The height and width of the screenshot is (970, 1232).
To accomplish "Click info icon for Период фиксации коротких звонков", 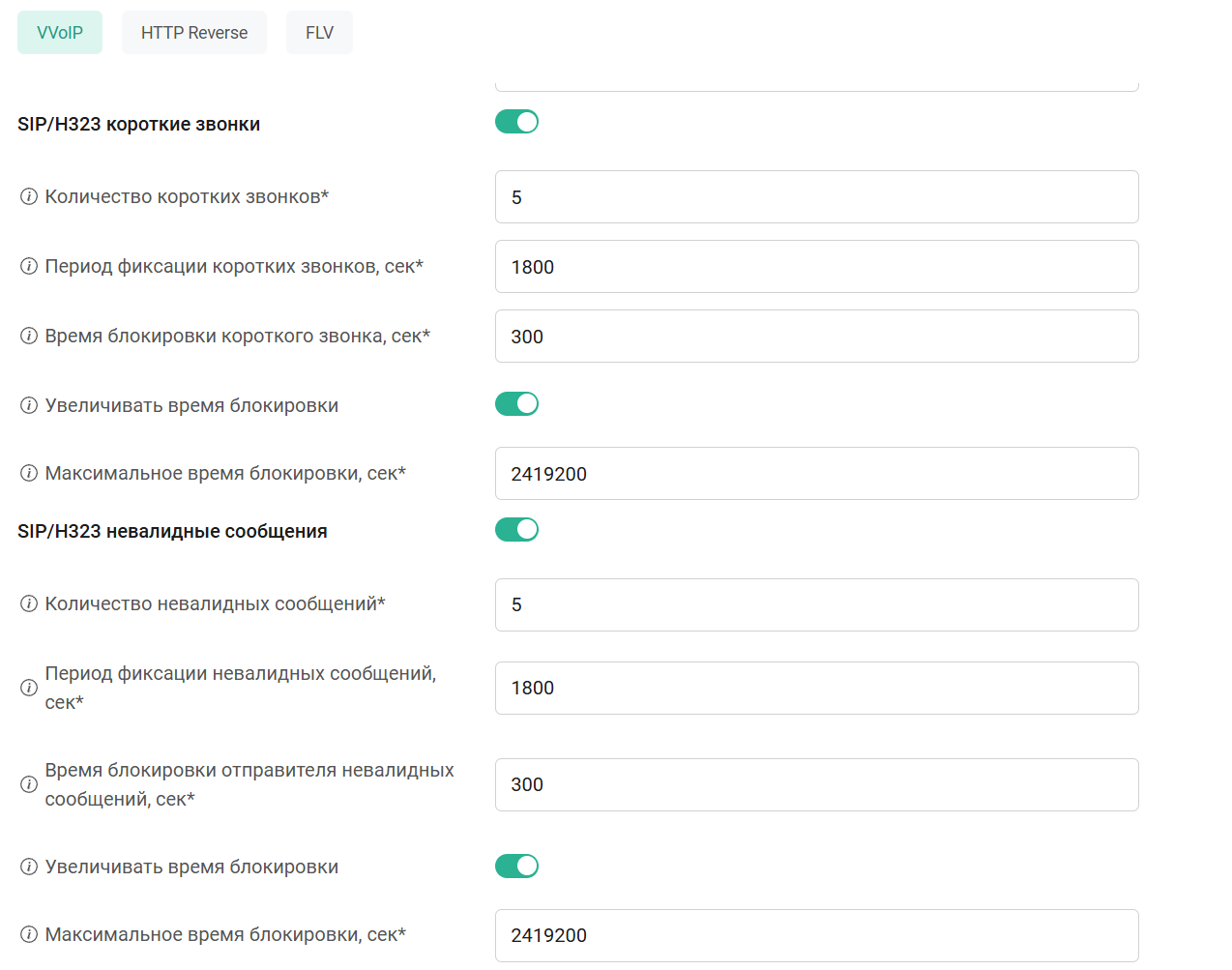I will click(x=29, y=267).
